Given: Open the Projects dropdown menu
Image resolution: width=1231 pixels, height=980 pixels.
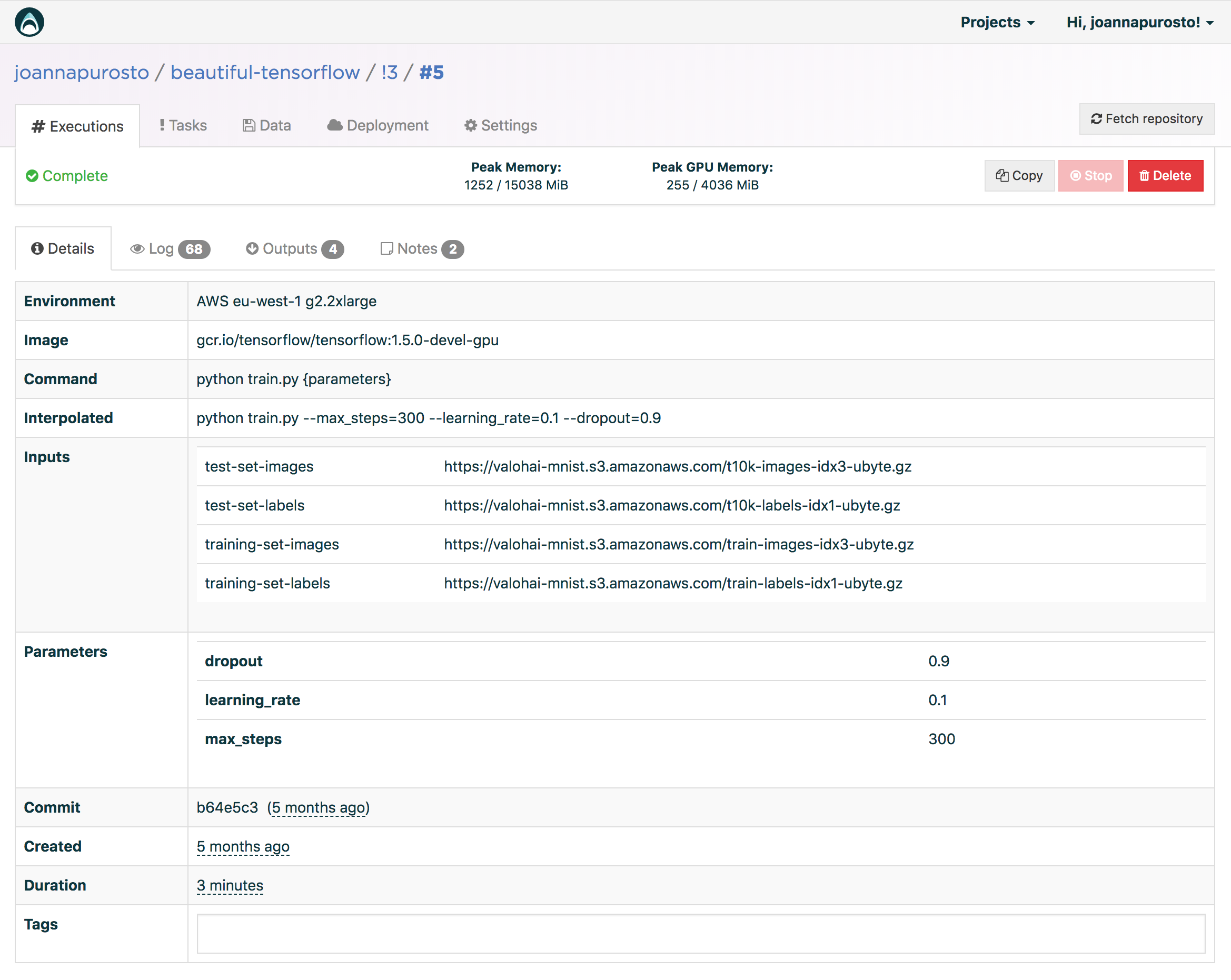Looking at the screenshot, I should (996, 22).
